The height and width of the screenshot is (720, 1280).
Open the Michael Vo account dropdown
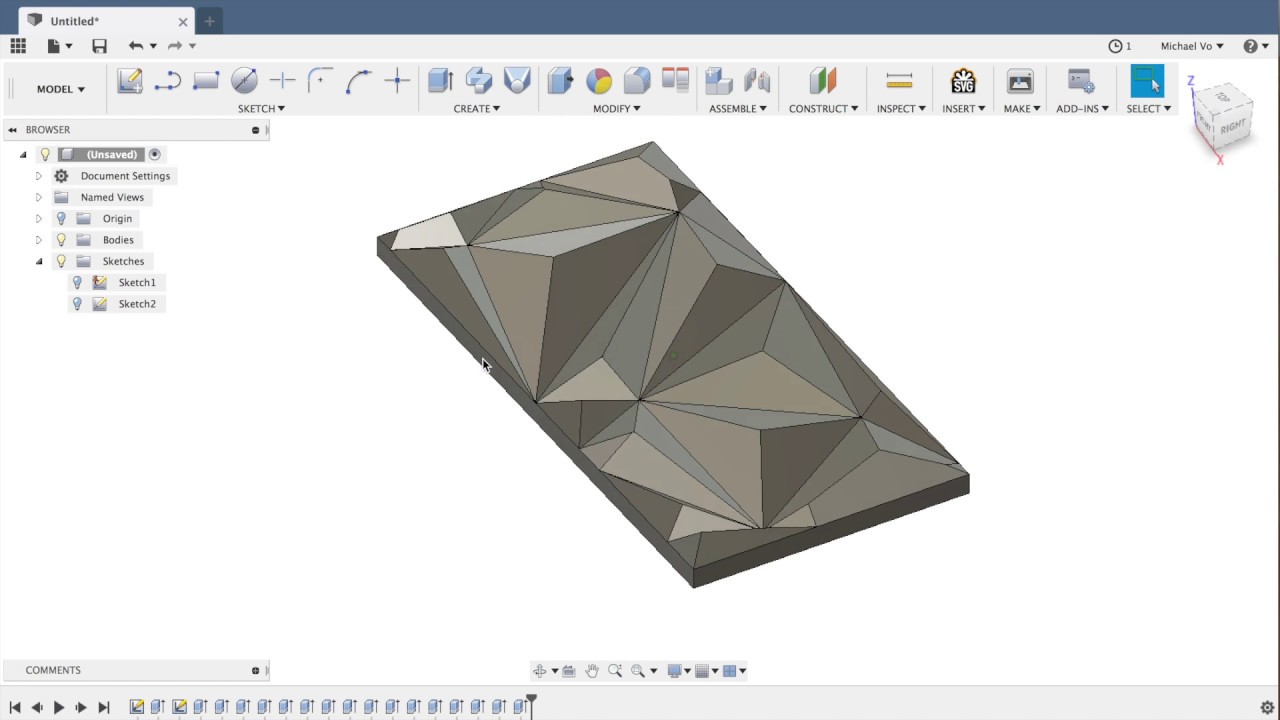click(x=1192, y=46)
